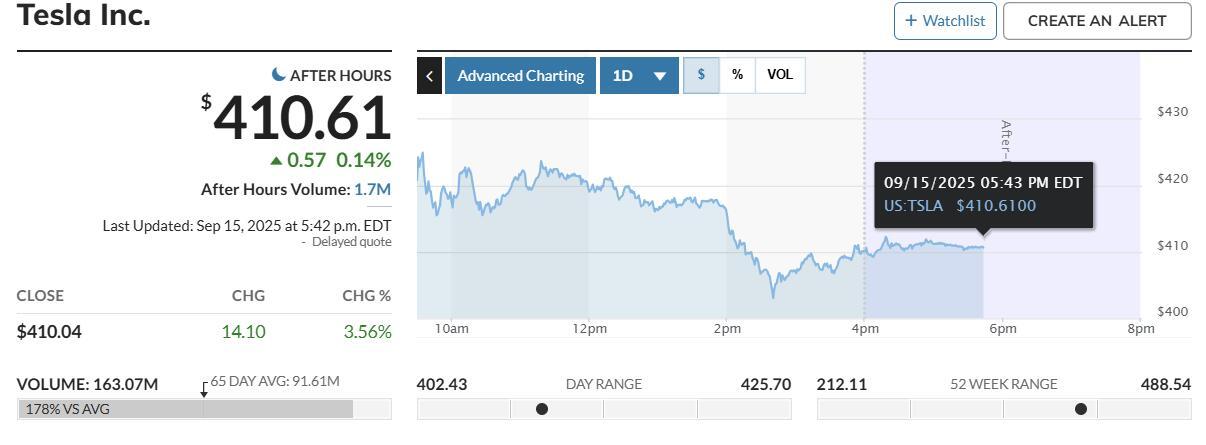1206x445 pixels.
Task: Click the 178% vs Avg volume bar
Action: point(185,409)
